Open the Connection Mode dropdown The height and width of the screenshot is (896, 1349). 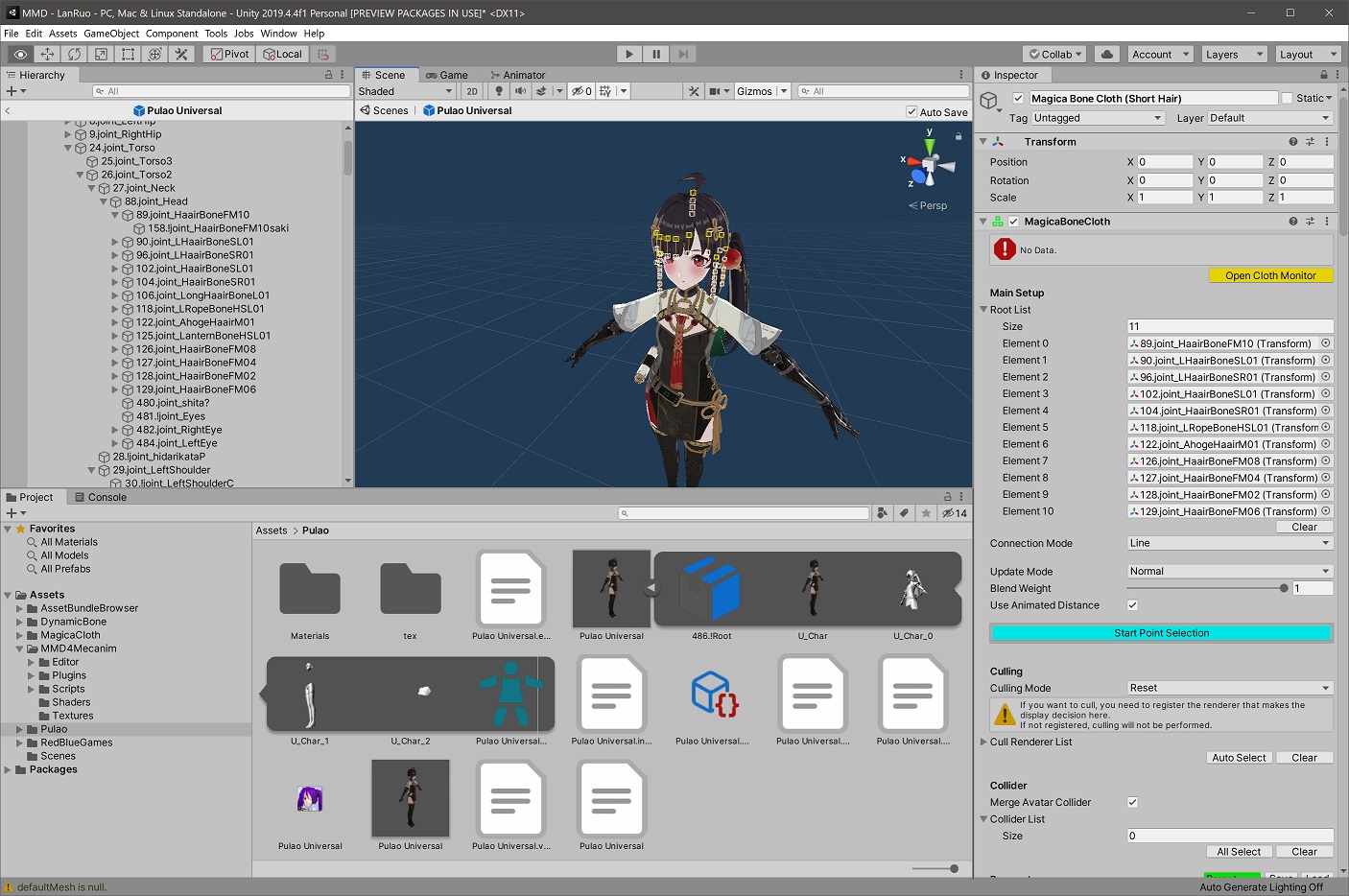pyautogui.click(x=1230, y=543)
